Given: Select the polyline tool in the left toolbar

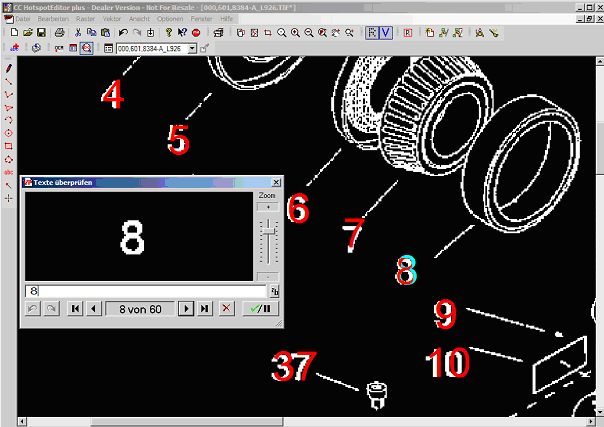Looking at the screenshot, I should pyautogui.click(x=8, y=94).
